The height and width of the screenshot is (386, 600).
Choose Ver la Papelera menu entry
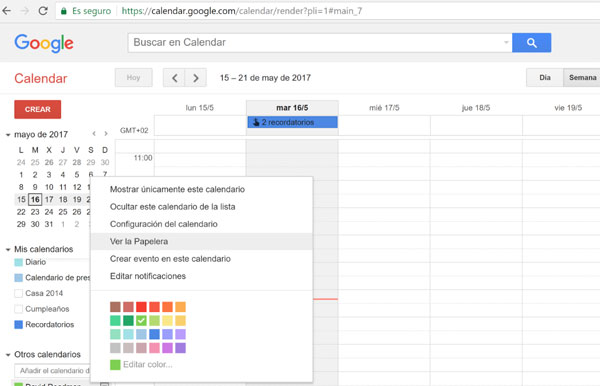point(202,241)
